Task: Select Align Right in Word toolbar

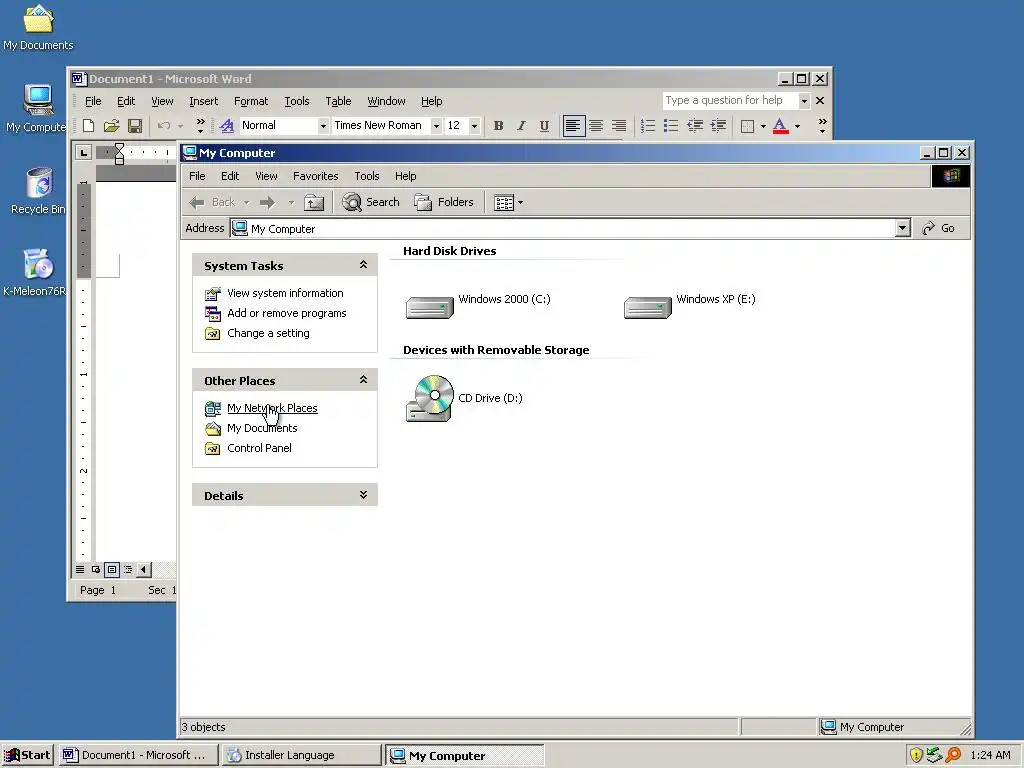Action: click(x=618, y=125)
